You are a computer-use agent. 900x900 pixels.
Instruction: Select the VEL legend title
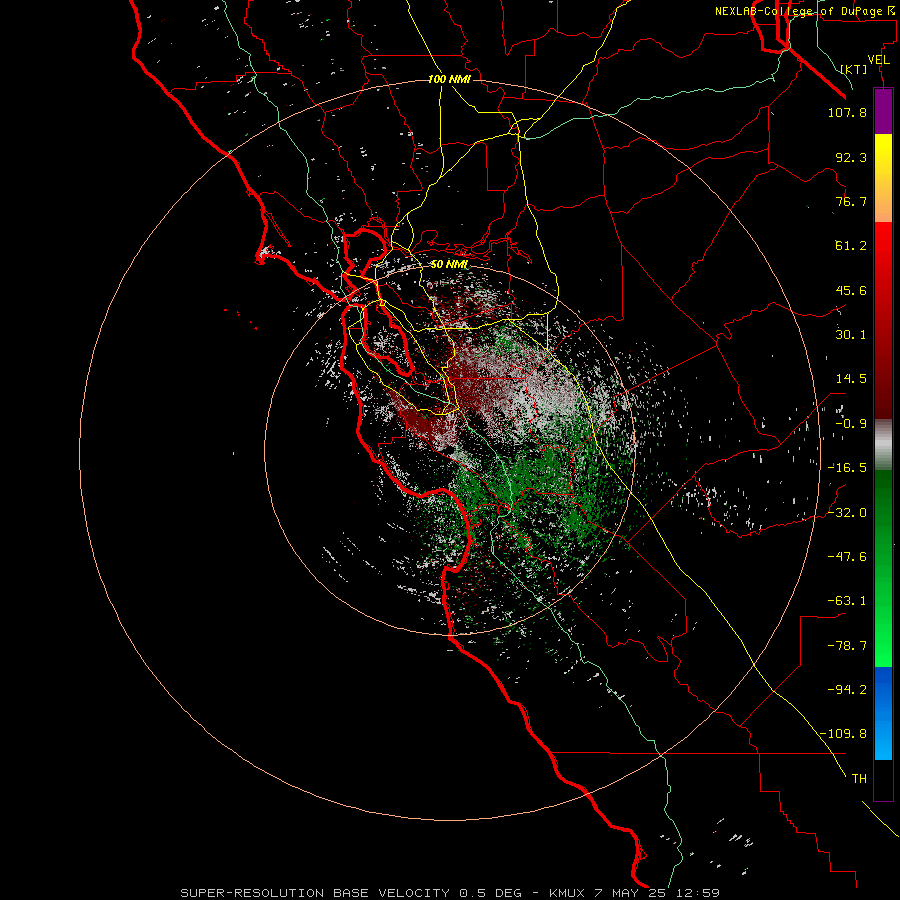pyautogui.click(x=878, y=60)
